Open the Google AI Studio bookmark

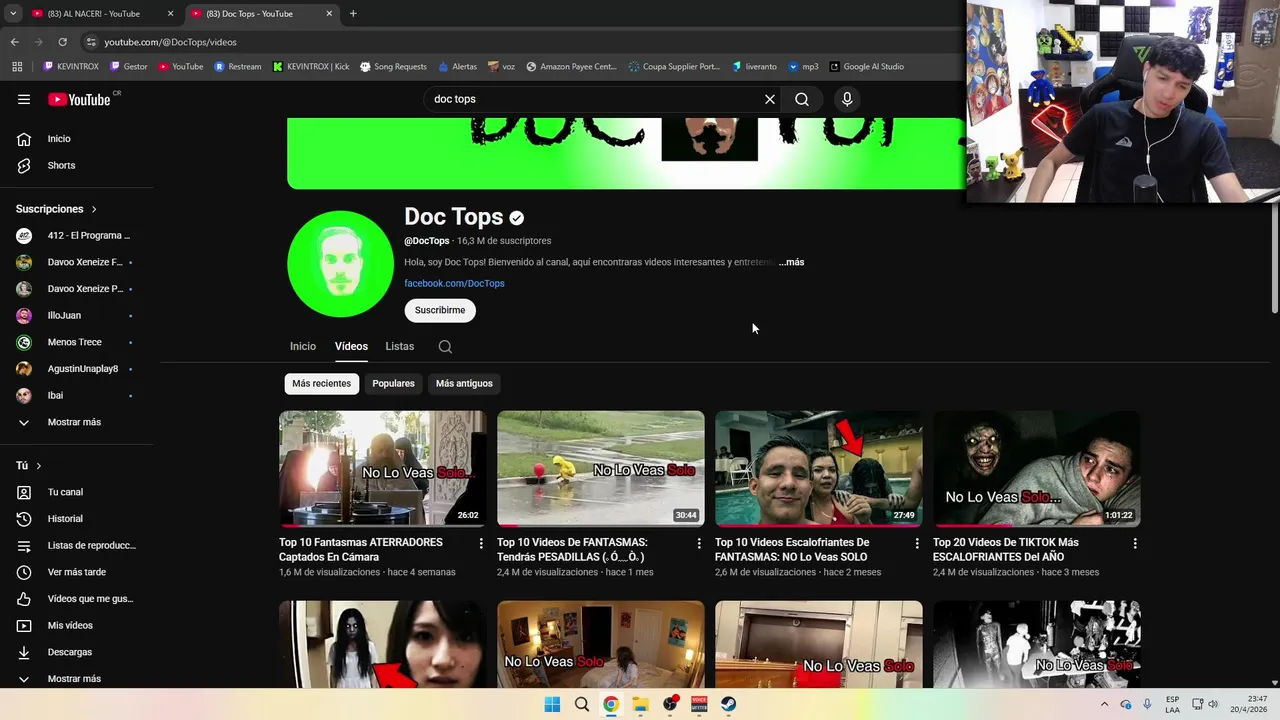866,67
